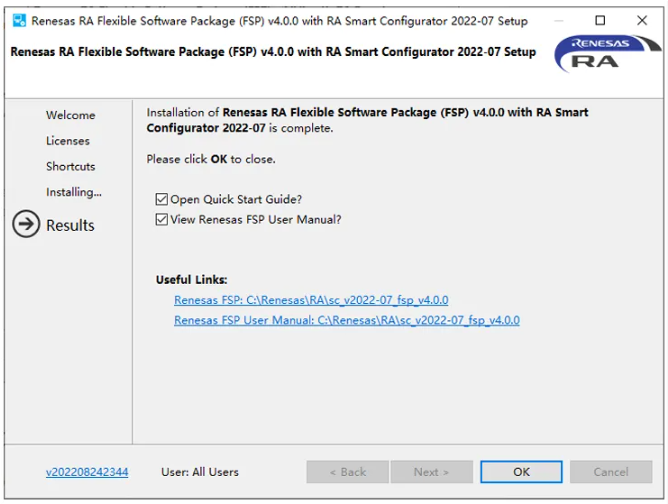This screenshot has width=668, height=504.
Task: Open the v202208242344 version link
Action: click(87, 472)
